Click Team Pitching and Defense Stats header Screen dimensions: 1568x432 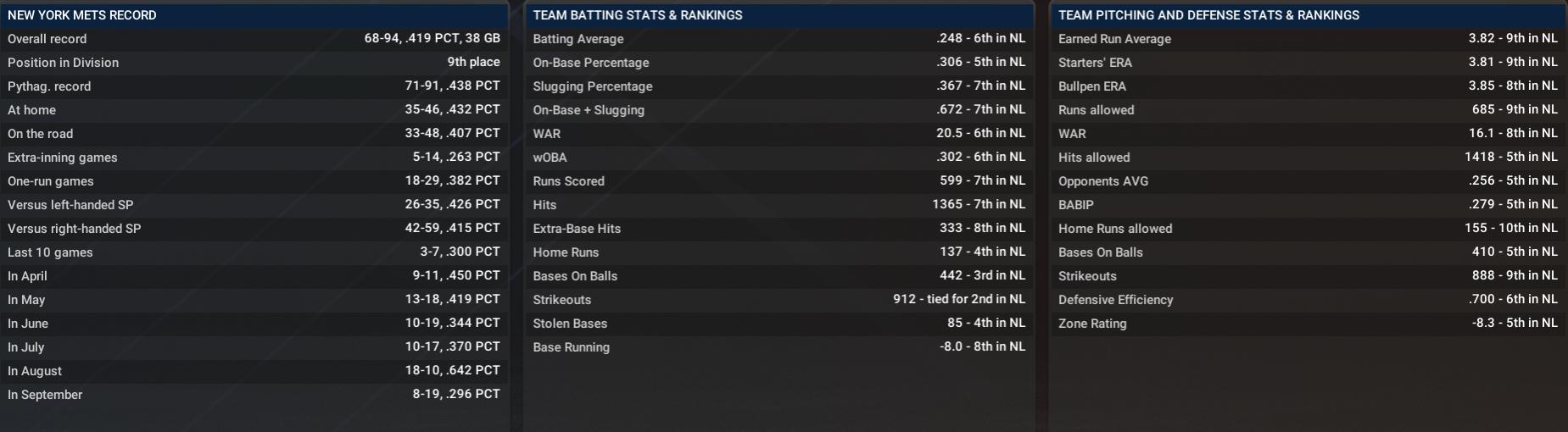click(x=1208, y=15)
